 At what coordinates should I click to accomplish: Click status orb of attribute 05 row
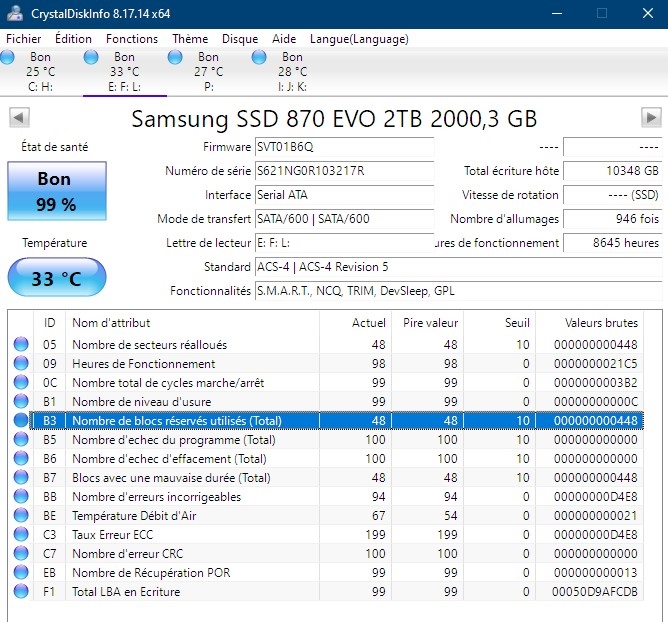[x=21, y=344]
